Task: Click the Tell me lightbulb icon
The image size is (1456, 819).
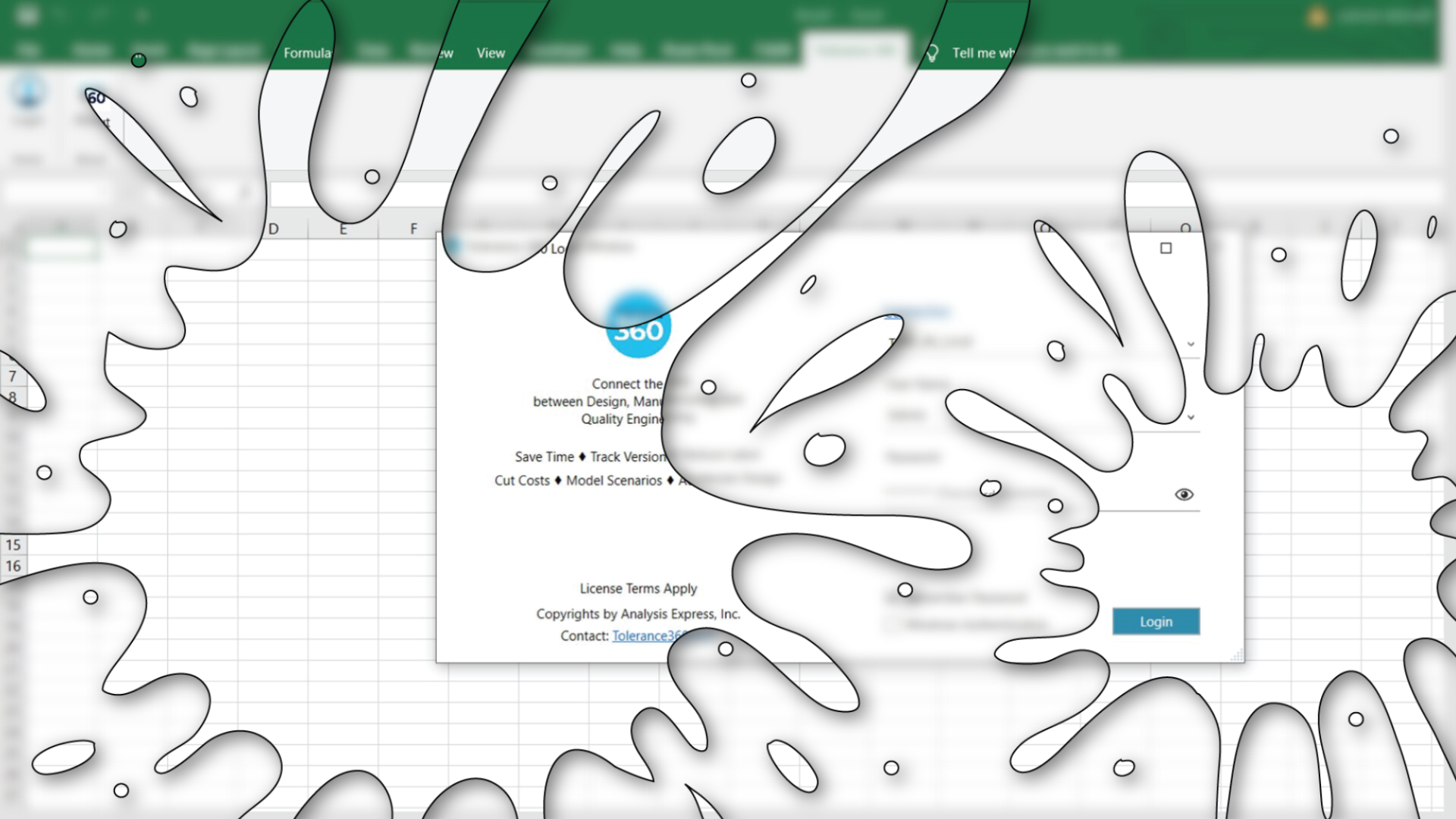Action: pyautogui.click(x=932, y=53)
